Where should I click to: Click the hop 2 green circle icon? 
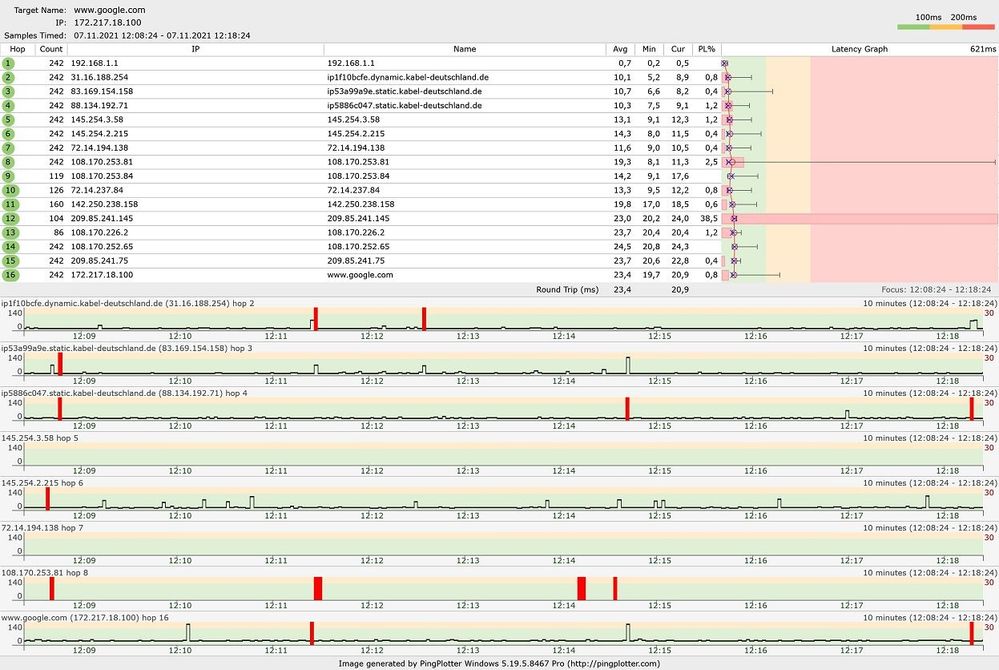tap(8, 78)
